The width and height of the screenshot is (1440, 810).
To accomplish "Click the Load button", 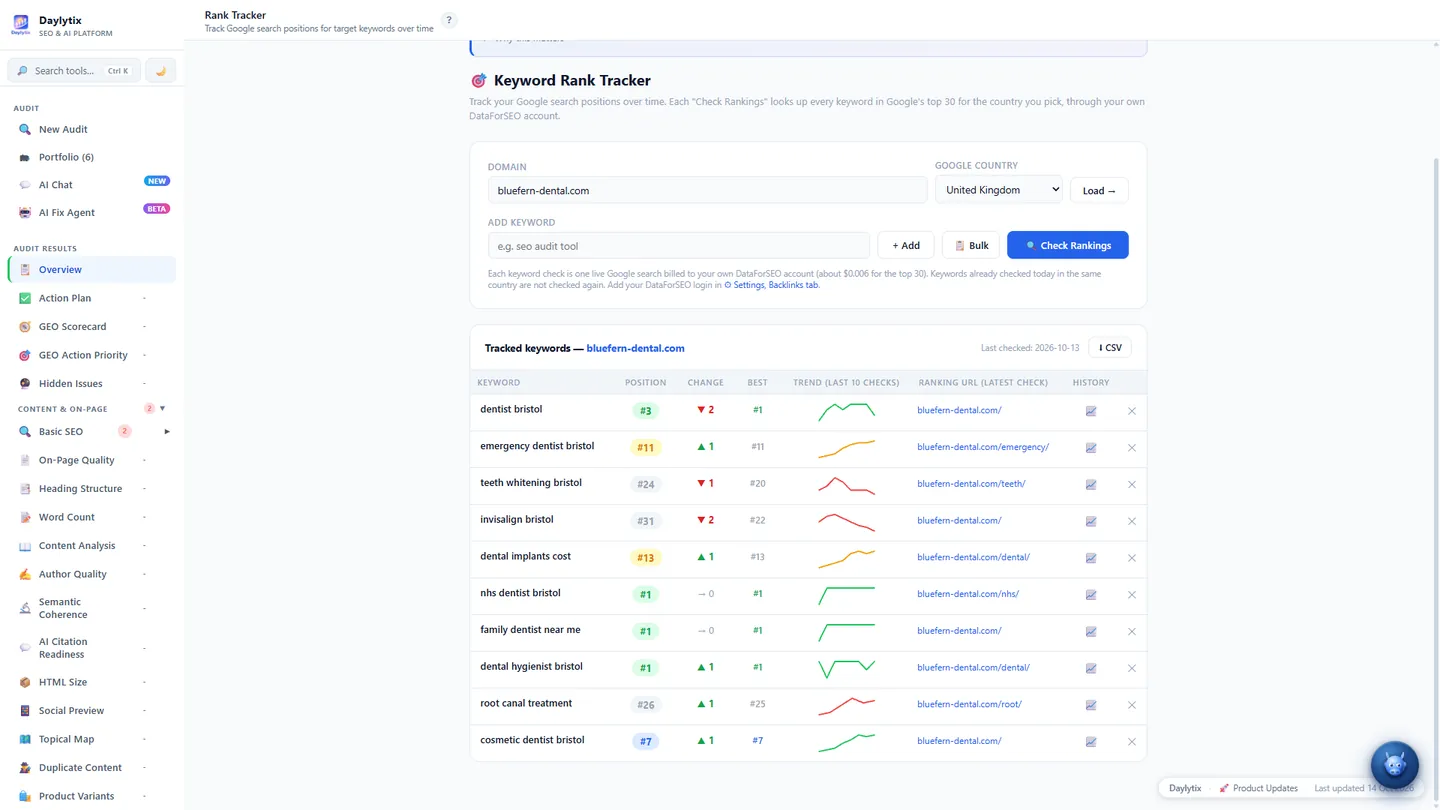I will tap(1099, 191).
